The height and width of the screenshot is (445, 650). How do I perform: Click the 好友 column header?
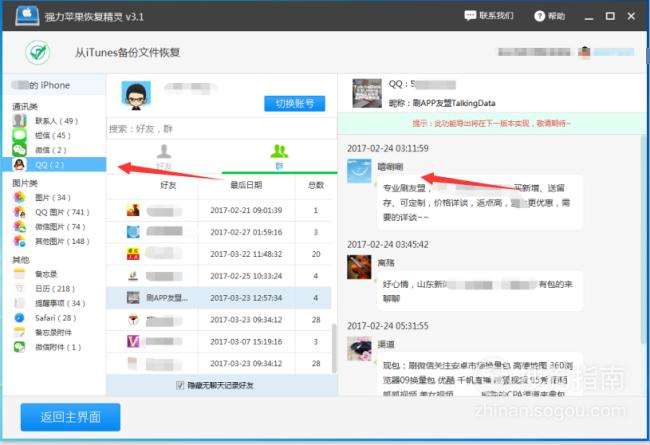168,185
